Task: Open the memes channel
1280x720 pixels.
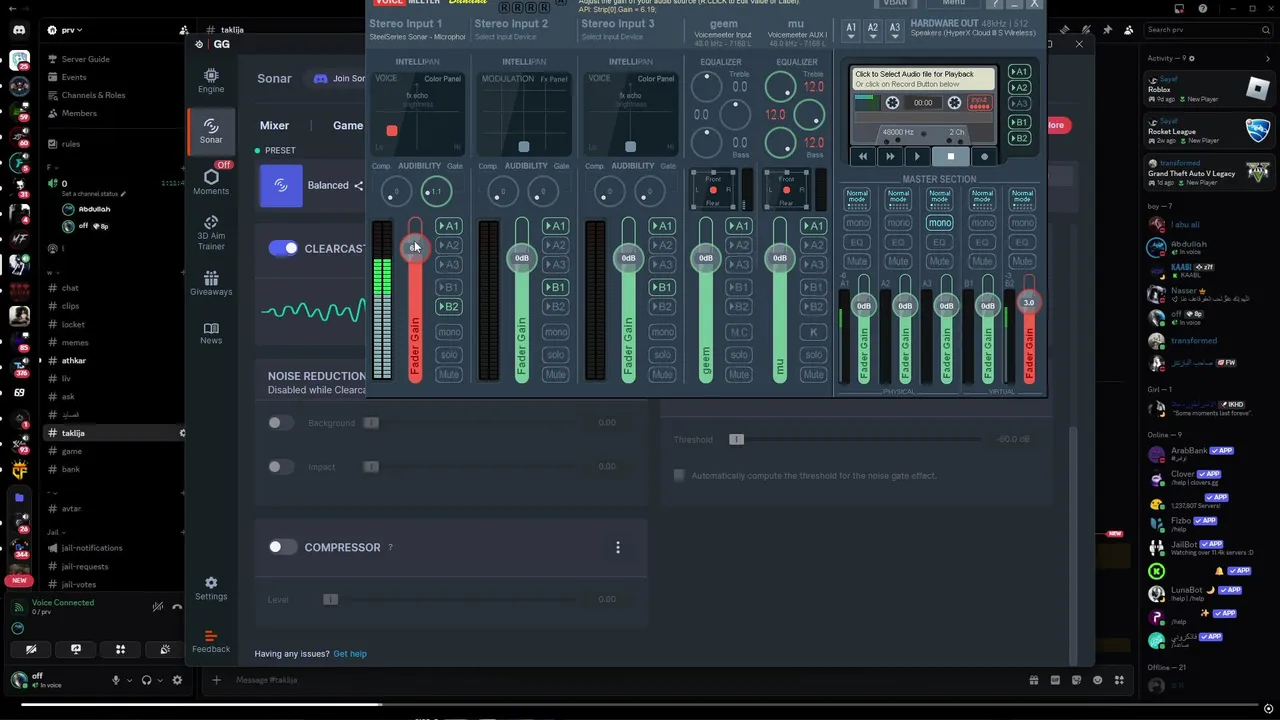Action: pyautogui.click(x=75, y=342)
